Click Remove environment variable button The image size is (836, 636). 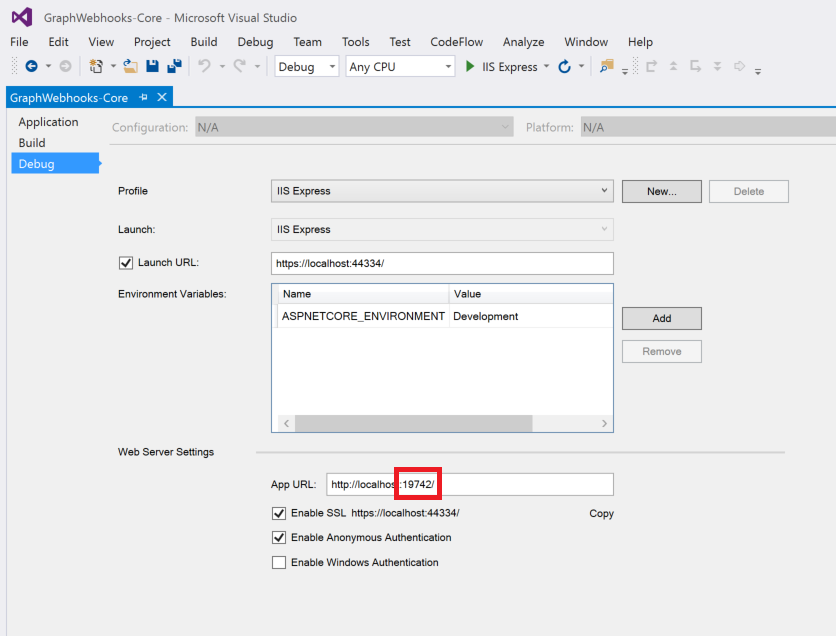coord(662,351)
